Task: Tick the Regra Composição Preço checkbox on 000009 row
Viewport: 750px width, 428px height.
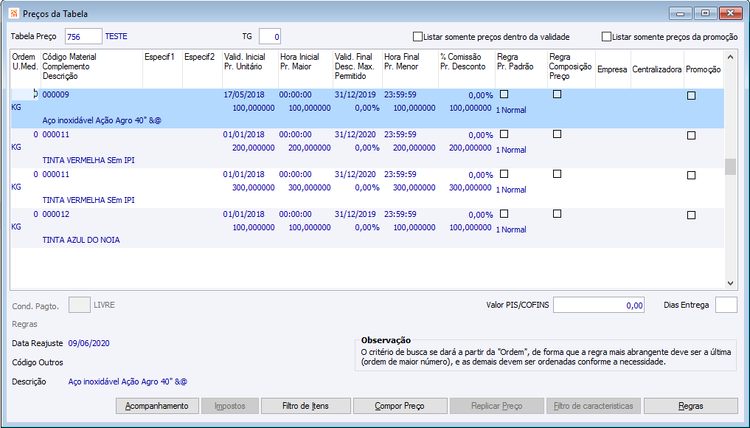Action: [557, 94]
